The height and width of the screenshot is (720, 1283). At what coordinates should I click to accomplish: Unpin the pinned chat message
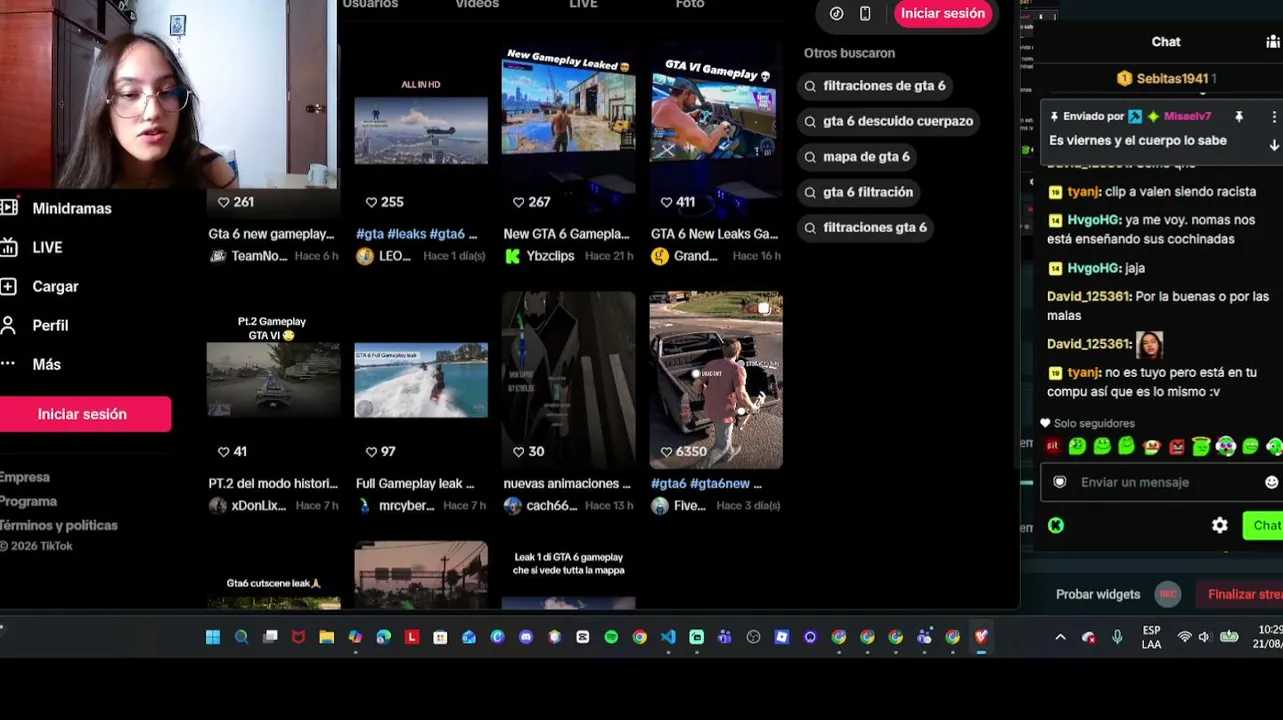click(1239, 117)
